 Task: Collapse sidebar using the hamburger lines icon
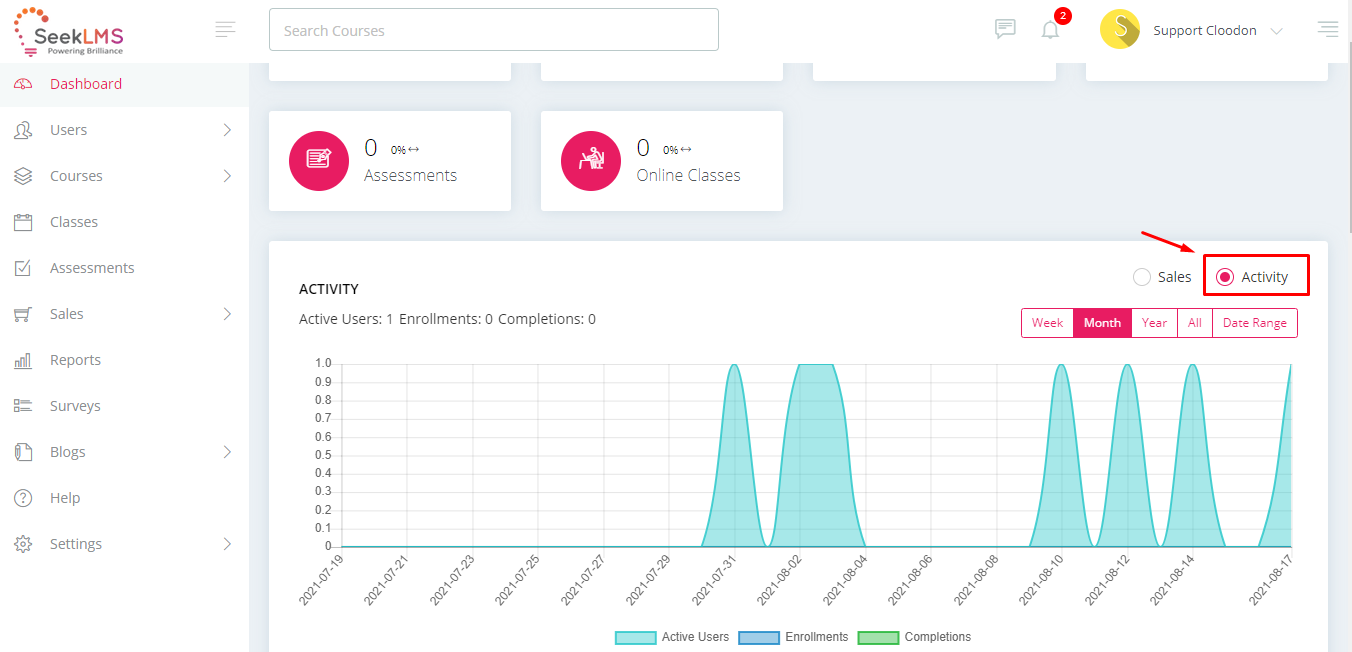point(226,29)
